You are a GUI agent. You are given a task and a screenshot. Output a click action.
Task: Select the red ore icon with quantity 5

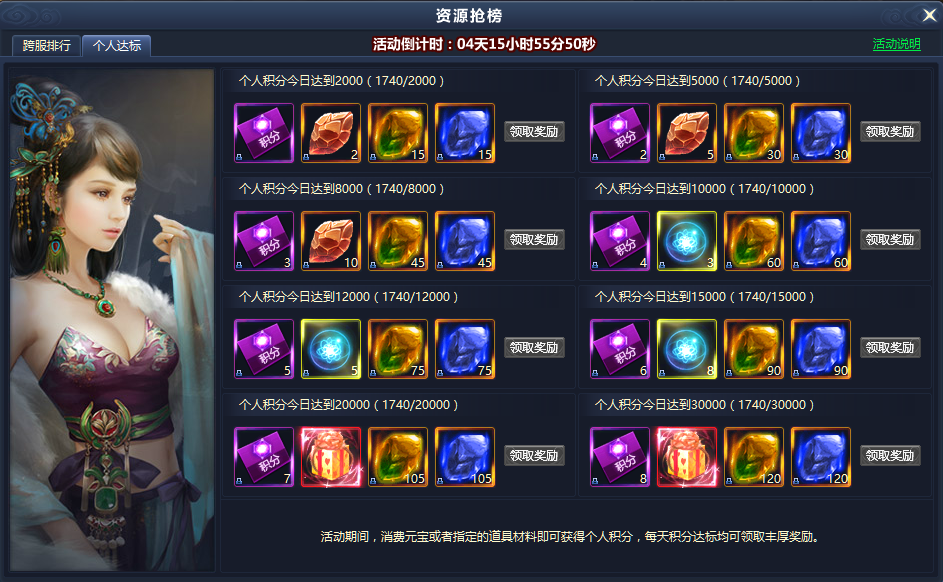point(687,133)
